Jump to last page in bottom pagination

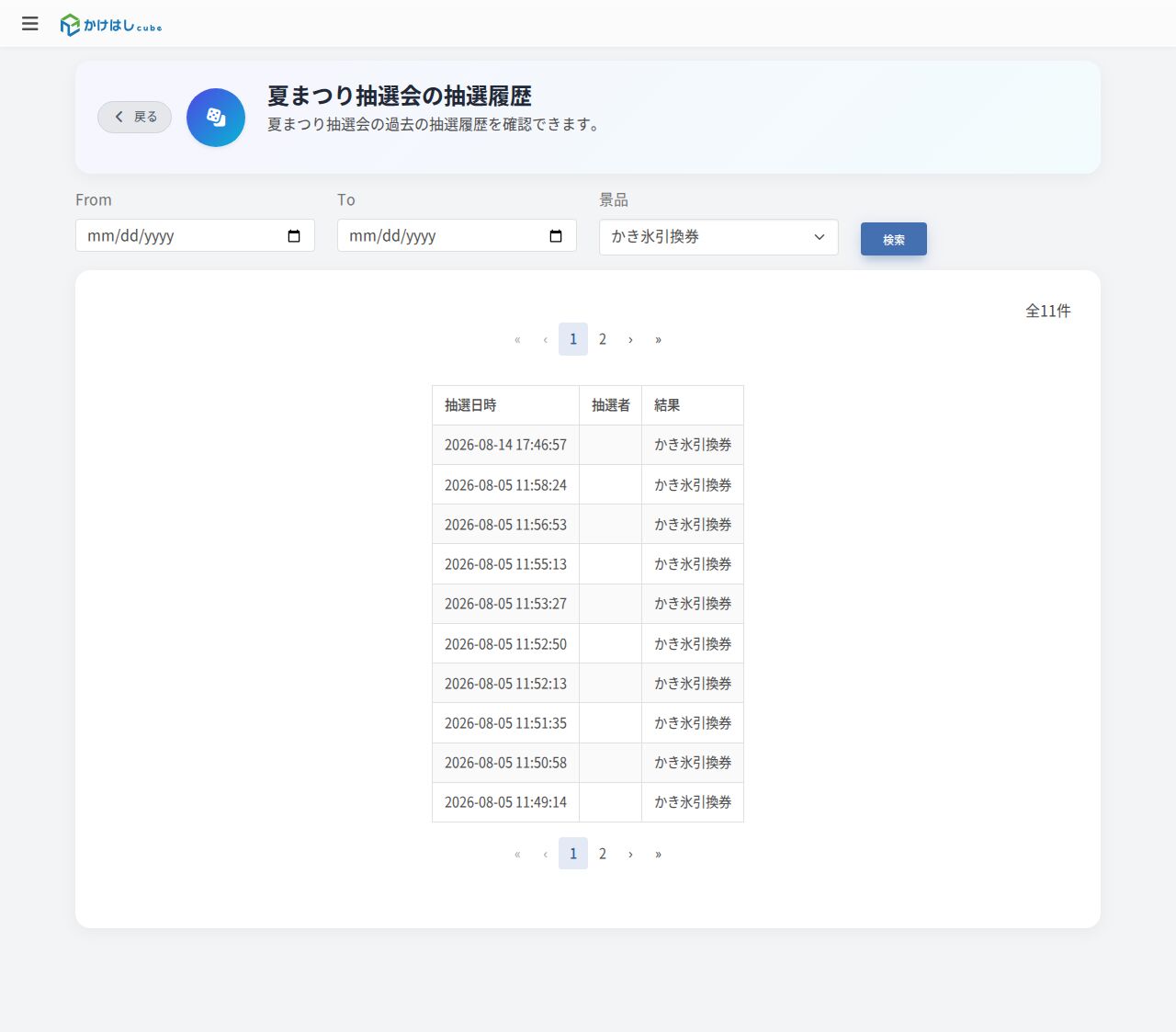tap(658, 854)
